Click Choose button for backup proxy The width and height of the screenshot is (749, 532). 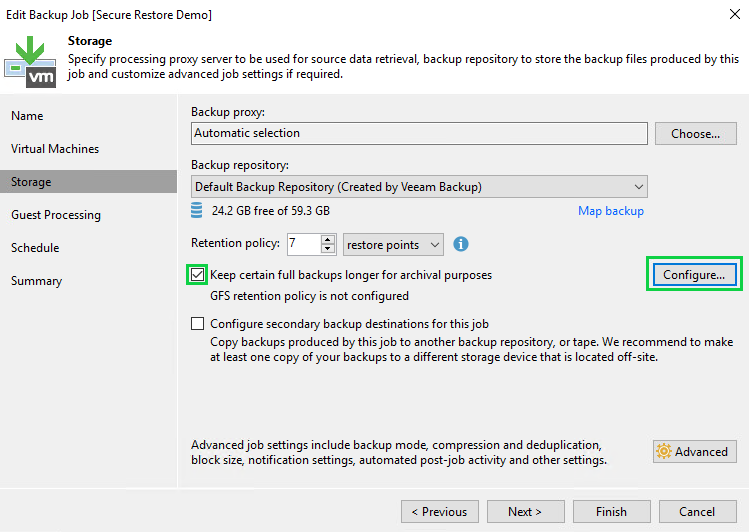pos(695,133)
